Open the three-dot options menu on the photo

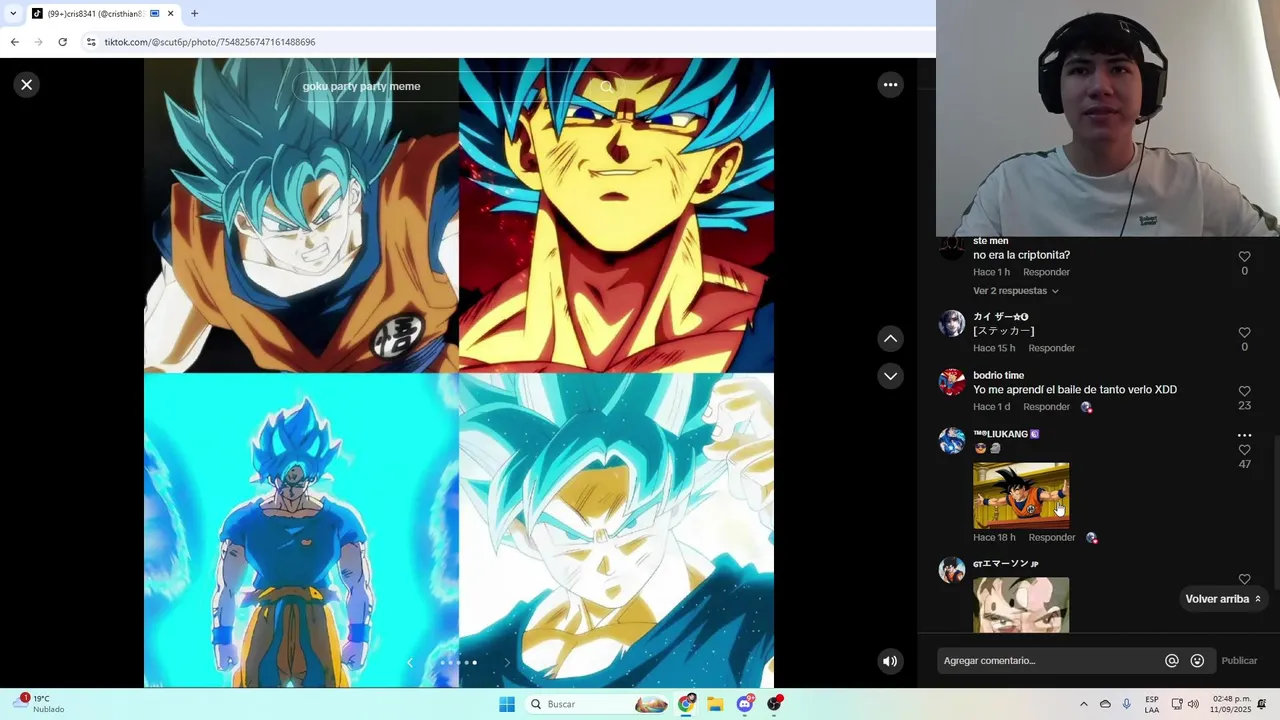pos(890,85)
